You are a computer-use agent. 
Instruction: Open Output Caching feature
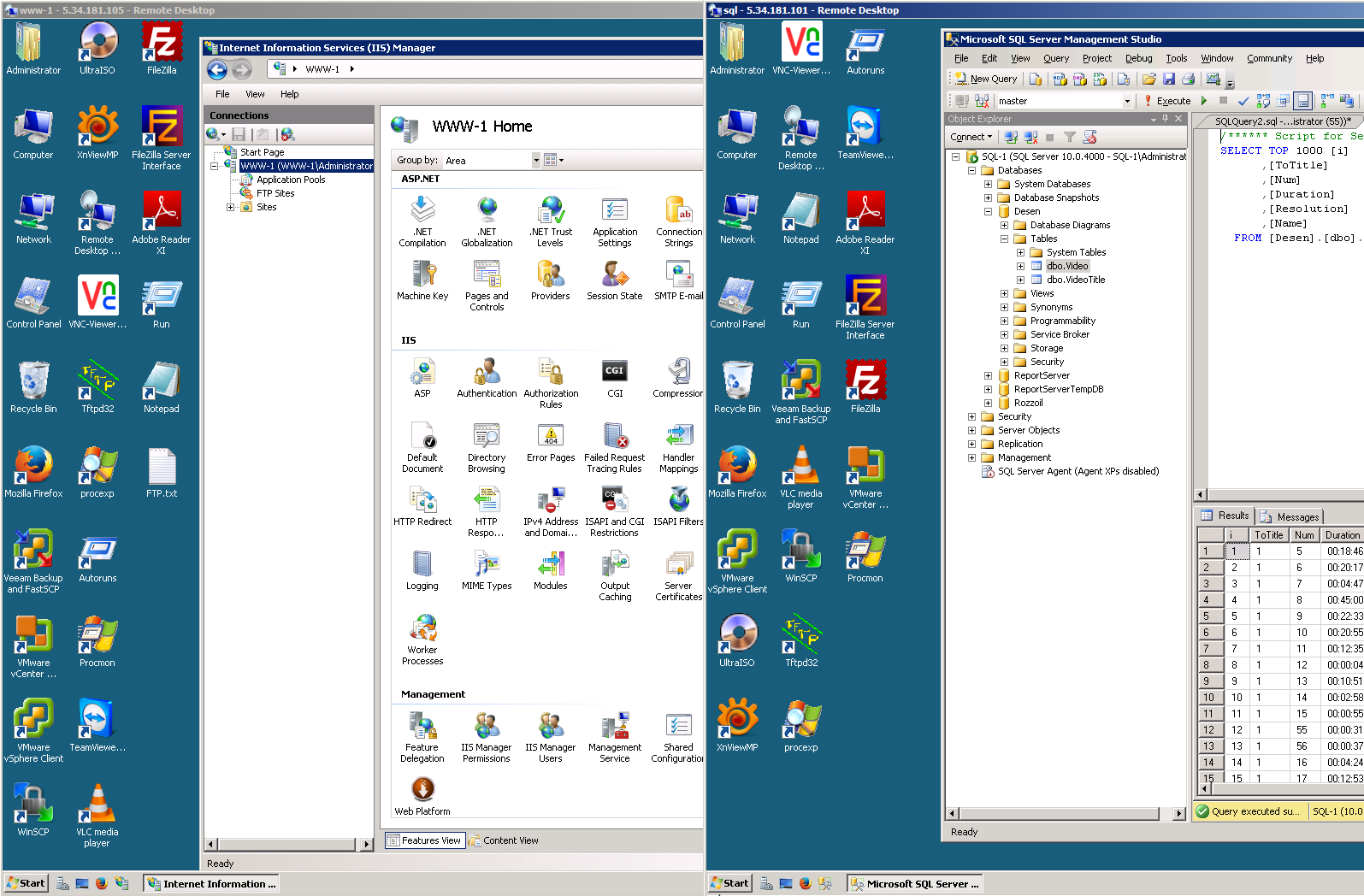(x=615, y=575)
